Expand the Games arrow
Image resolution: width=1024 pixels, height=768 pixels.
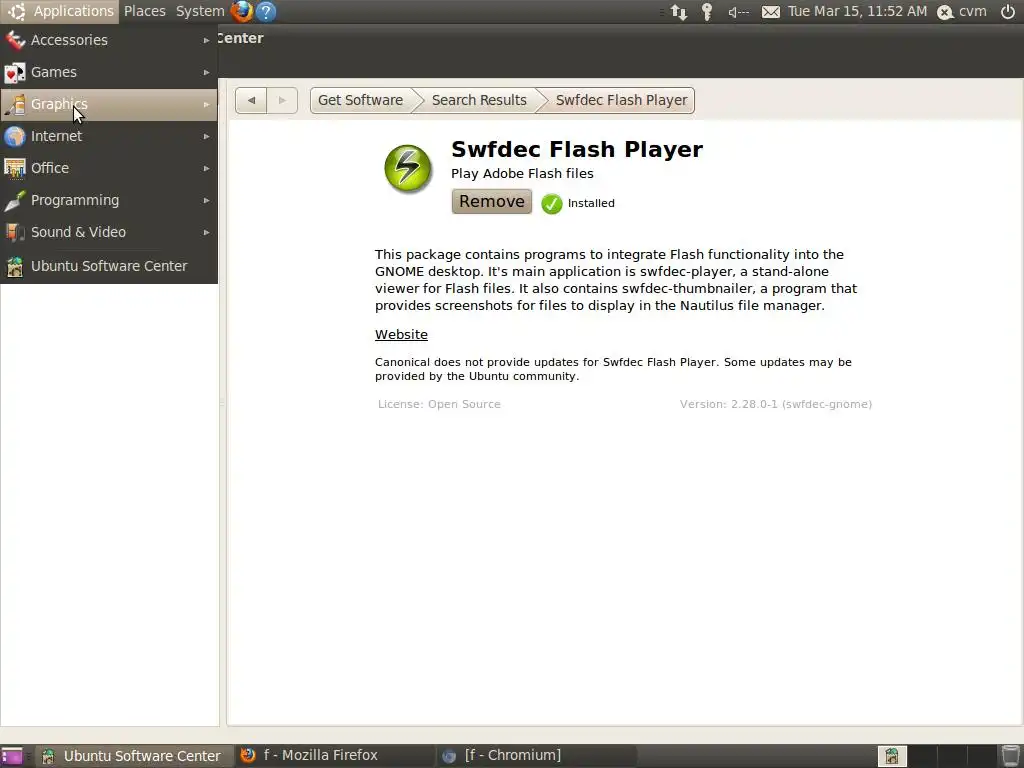tap(206, 72)
